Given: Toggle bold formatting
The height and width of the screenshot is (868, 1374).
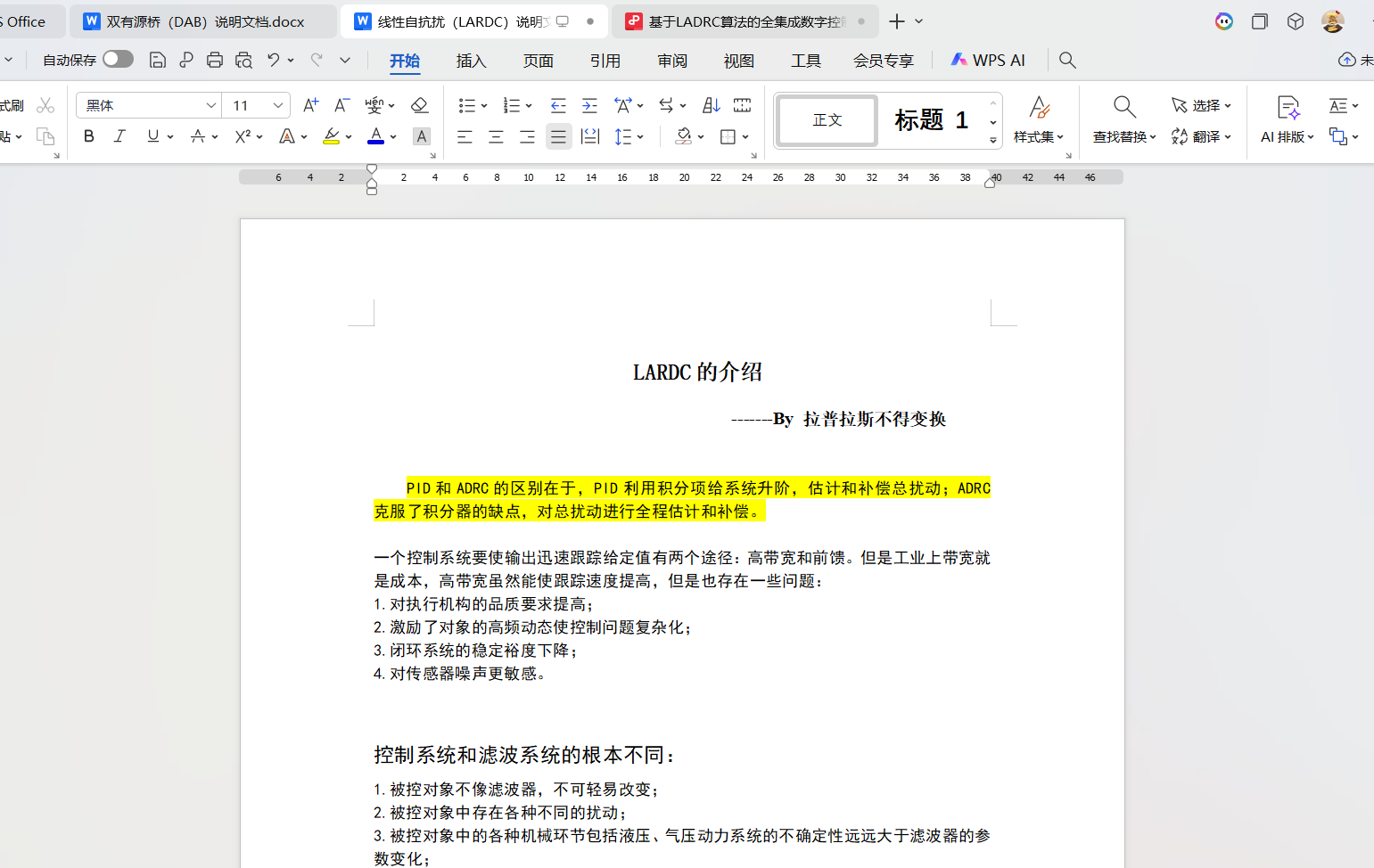Looking at the screenshot, I should pyautogui.click(x=88, y=136).
